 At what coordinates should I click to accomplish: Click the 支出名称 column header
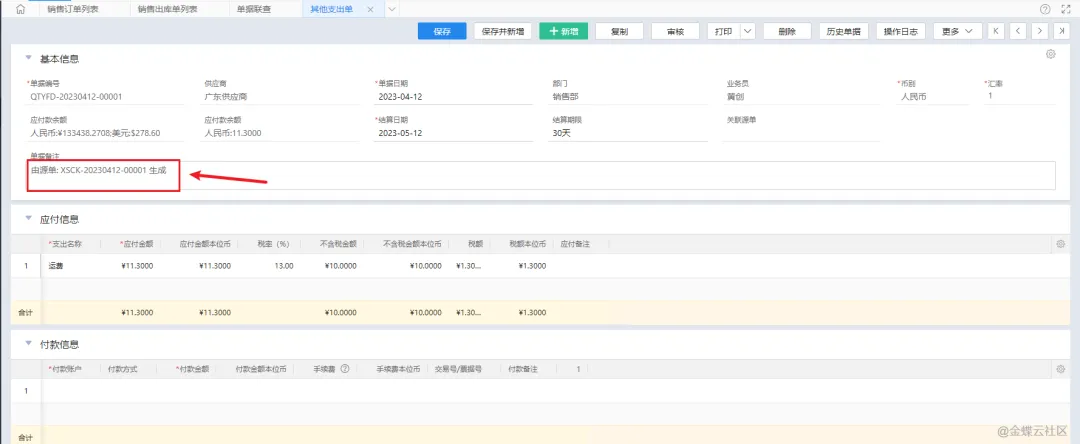pos(67,244)
